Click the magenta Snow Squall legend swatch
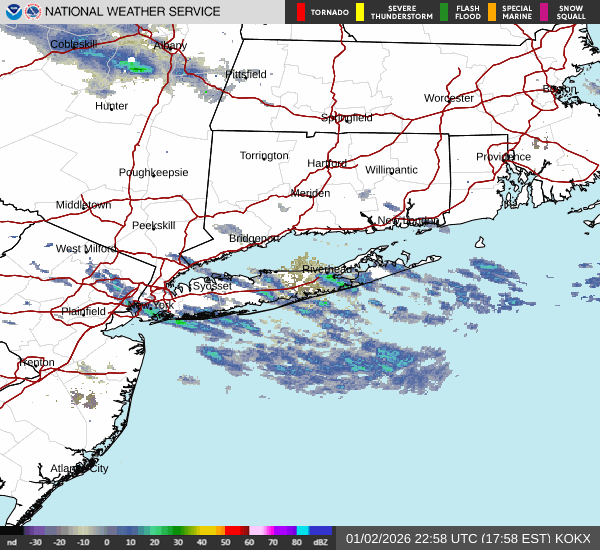 tap(544, 12)
